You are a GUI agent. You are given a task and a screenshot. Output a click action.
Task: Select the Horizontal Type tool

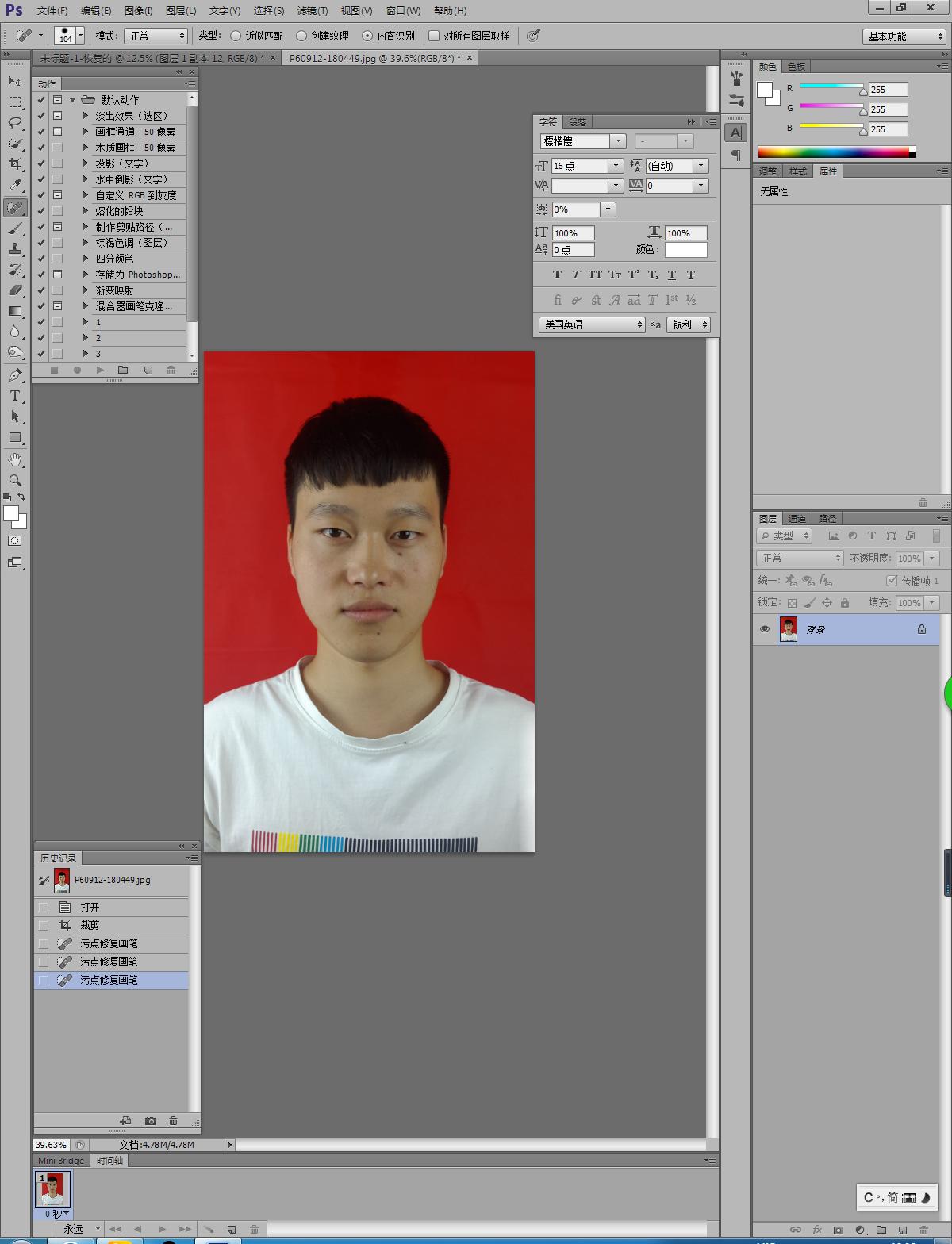pyautogui.click(x=15, y=396)
